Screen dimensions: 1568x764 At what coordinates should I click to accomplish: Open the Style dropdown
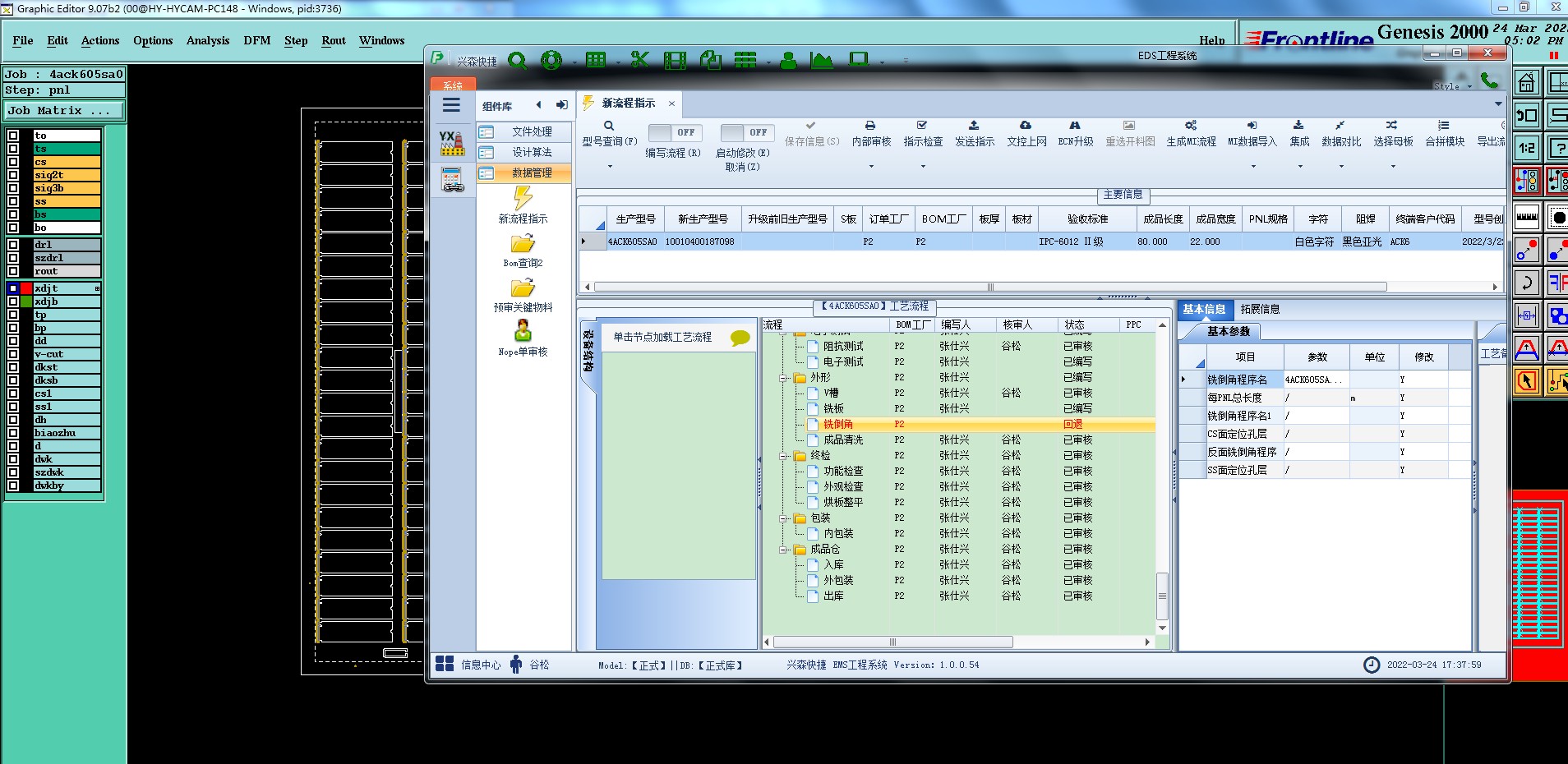click(x=1453, y=86)
